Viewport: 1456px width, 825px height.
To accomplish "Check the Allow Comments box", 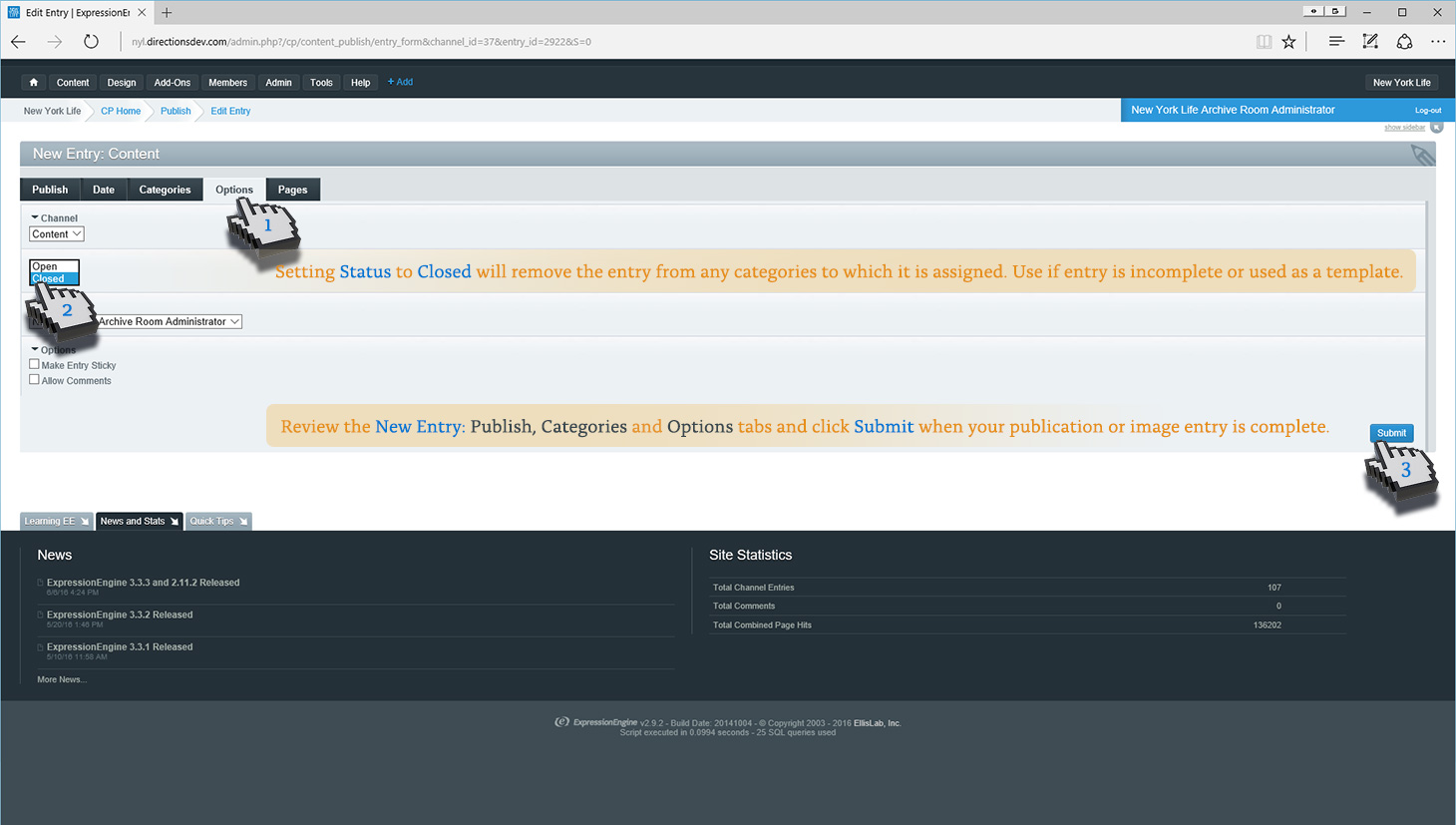I will [35, 380].
